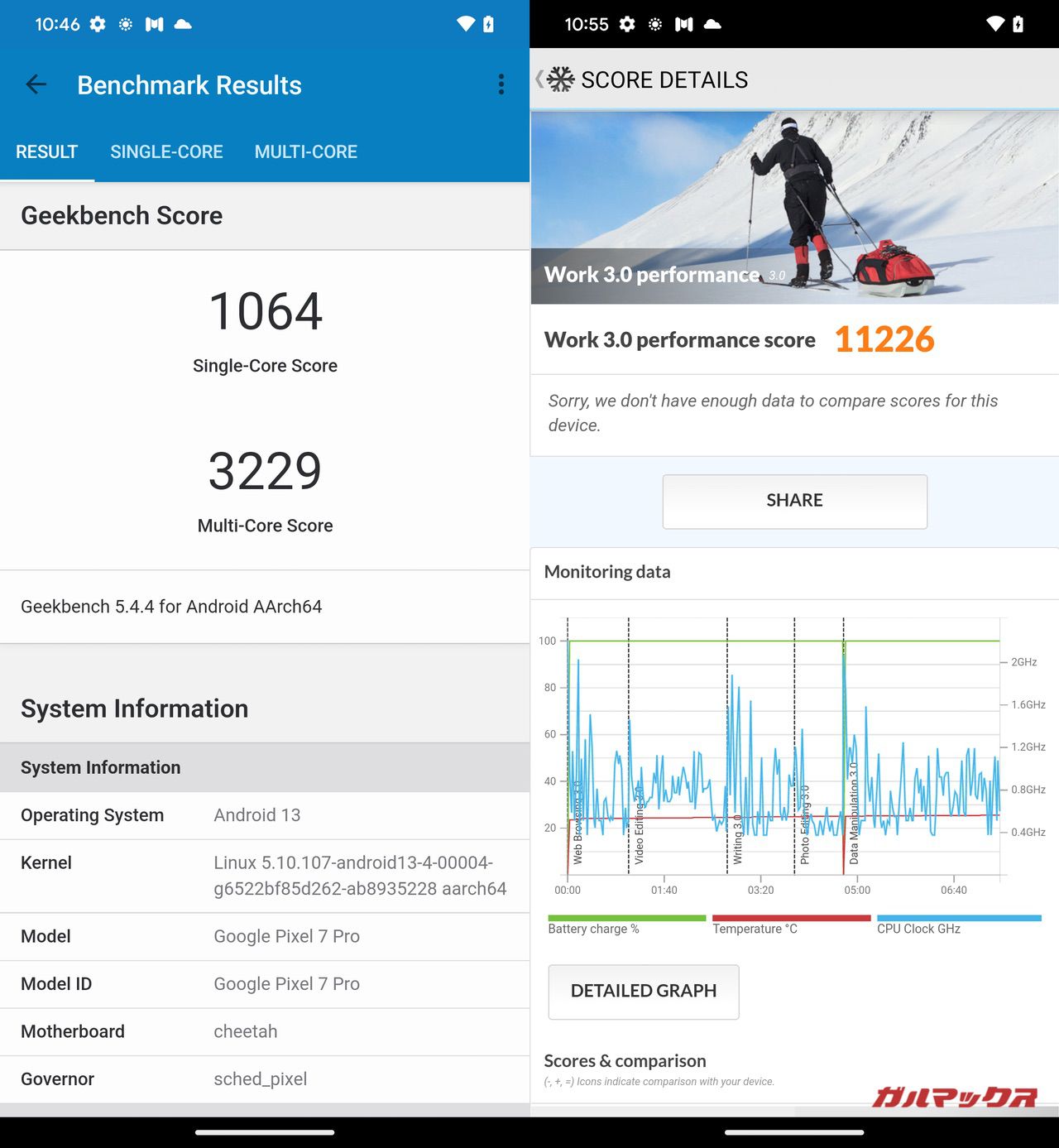Image resolution: width=1059 pixels, height=1148 pixels.
Task: Tap the PCMark snowflake logo icon
Action: 560,79
